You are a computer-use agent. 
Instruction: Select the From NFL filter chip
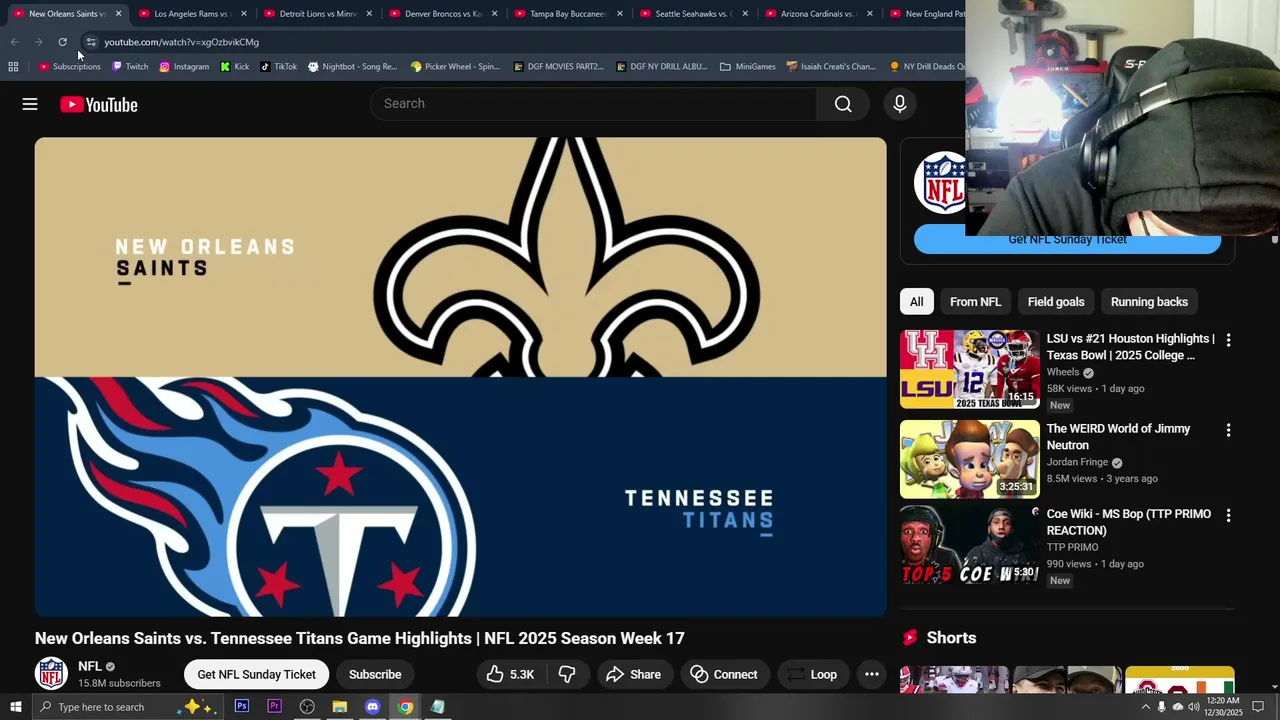tap(975, 302)
